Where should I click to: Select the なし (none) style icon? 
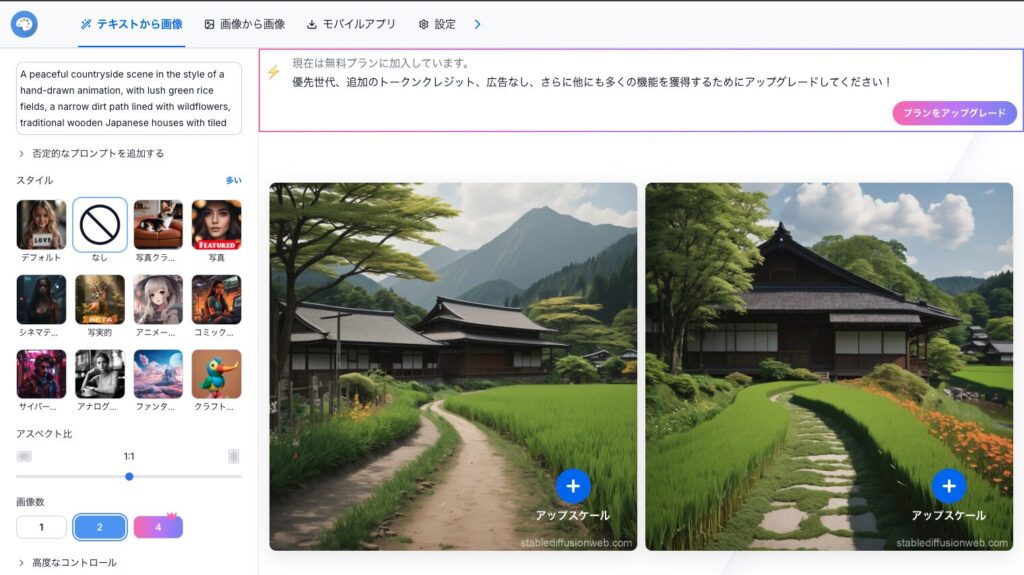pyautogui.click(x=100, y=224)
